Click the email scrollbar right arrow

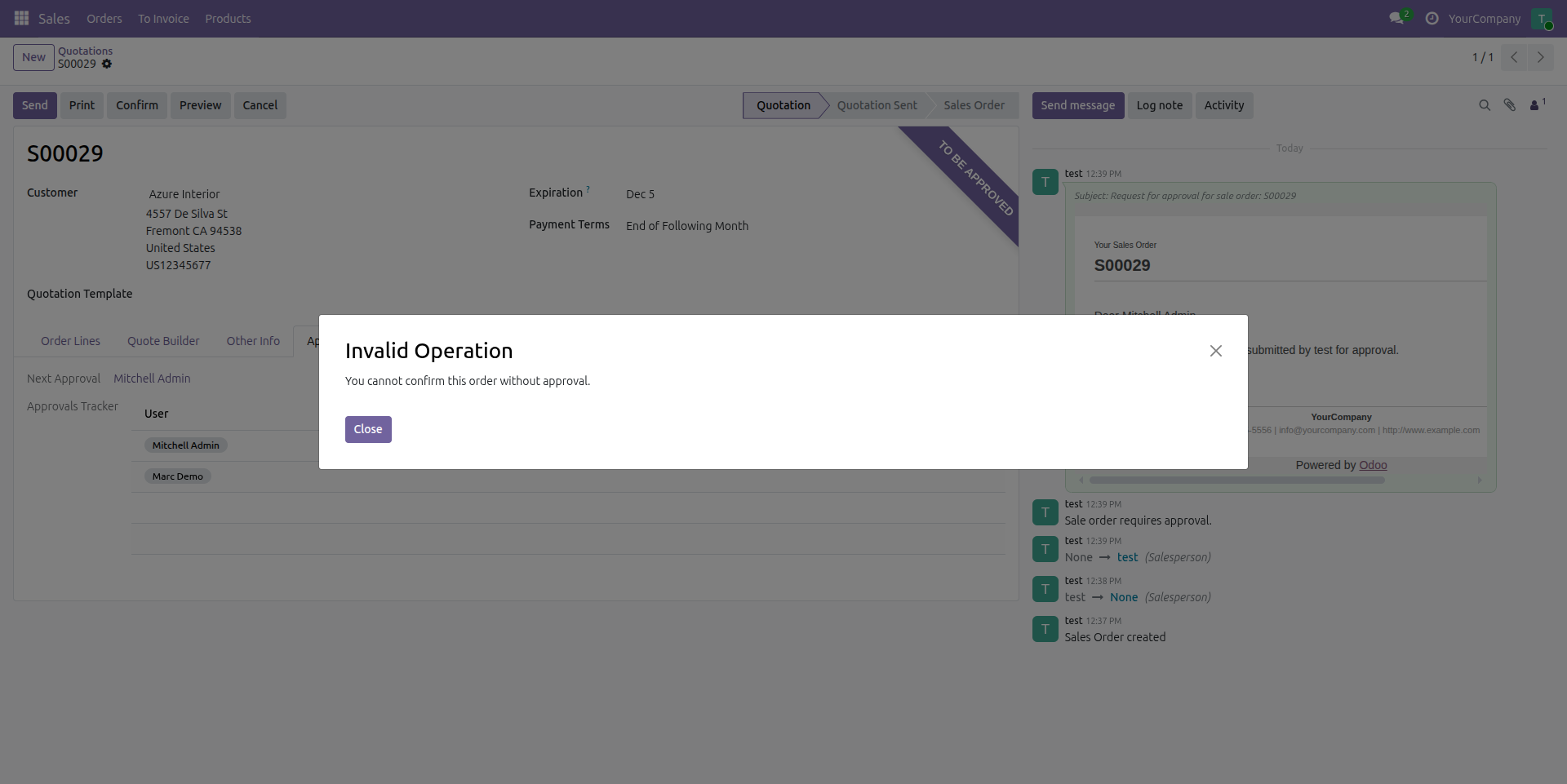tap(1479, 481)
